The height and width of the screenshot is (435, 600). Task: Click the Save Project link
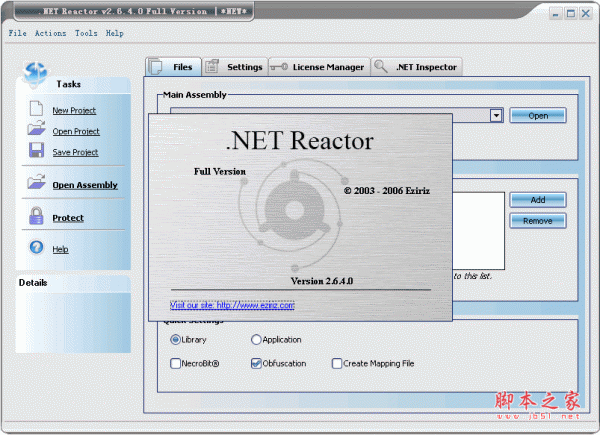(x=75, y=152)
